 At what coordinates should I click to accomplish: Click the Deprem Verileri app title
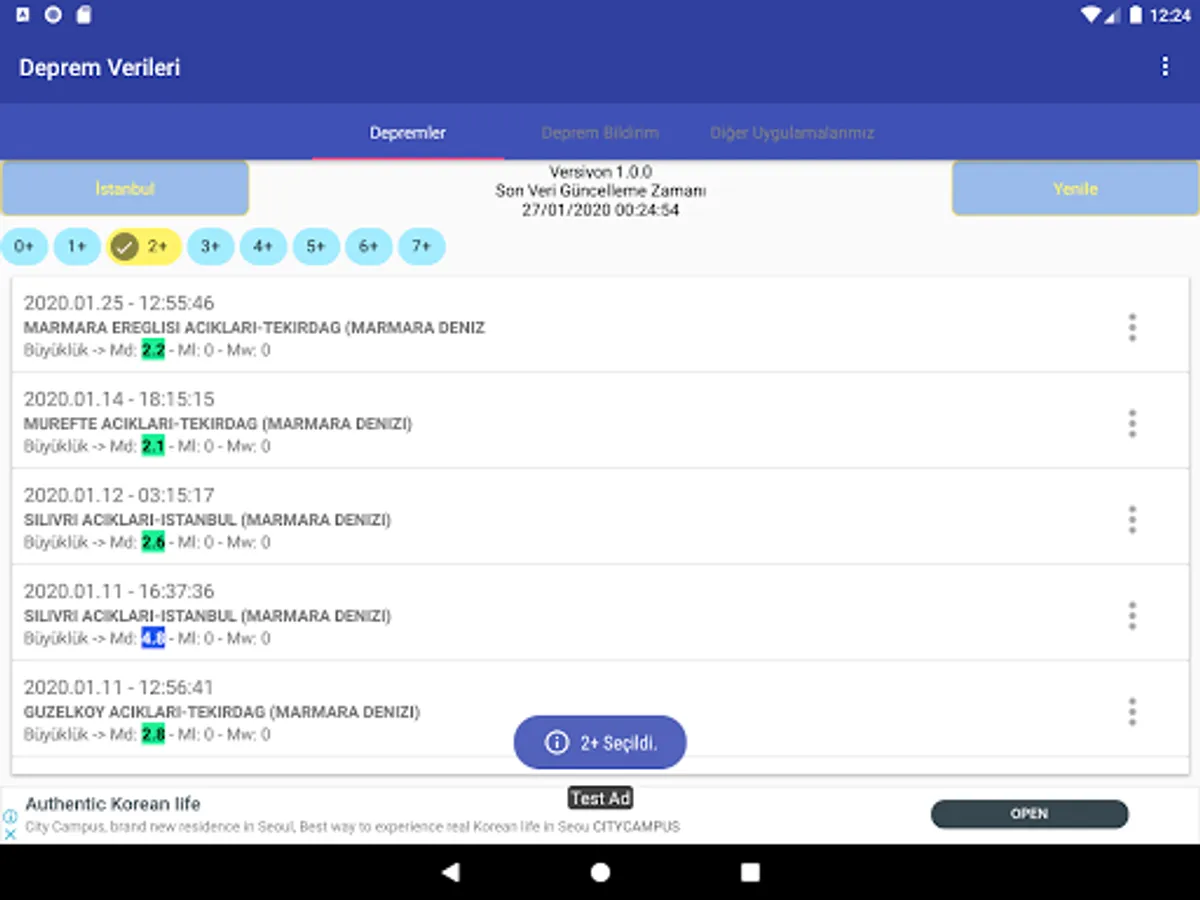pyautogui.click(x=100, y=68)
